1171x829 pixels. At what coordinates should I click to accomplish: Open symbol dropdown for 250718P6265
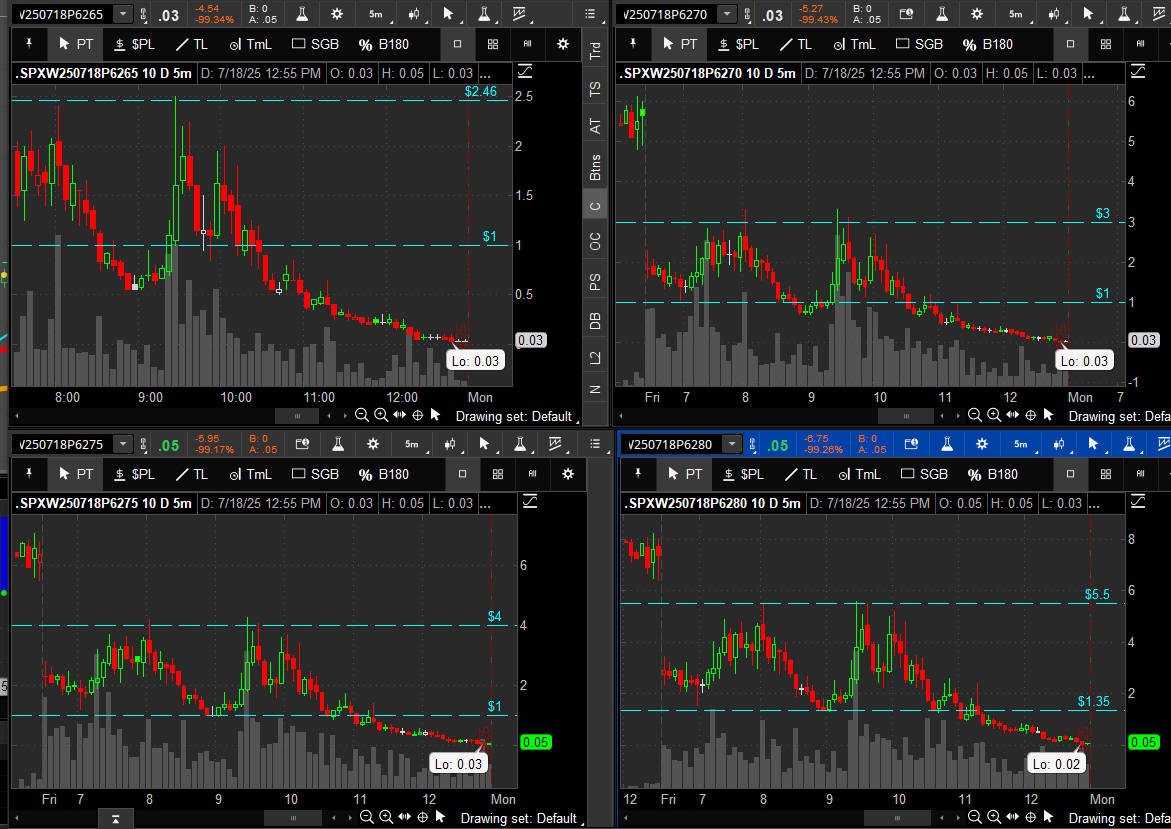(x=122, y=14)
